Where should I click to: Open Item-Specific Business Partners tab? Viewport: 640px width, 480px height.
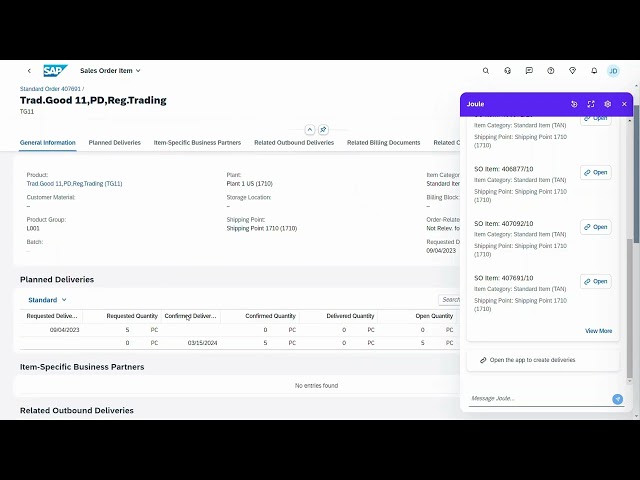[x=197, y=142]
